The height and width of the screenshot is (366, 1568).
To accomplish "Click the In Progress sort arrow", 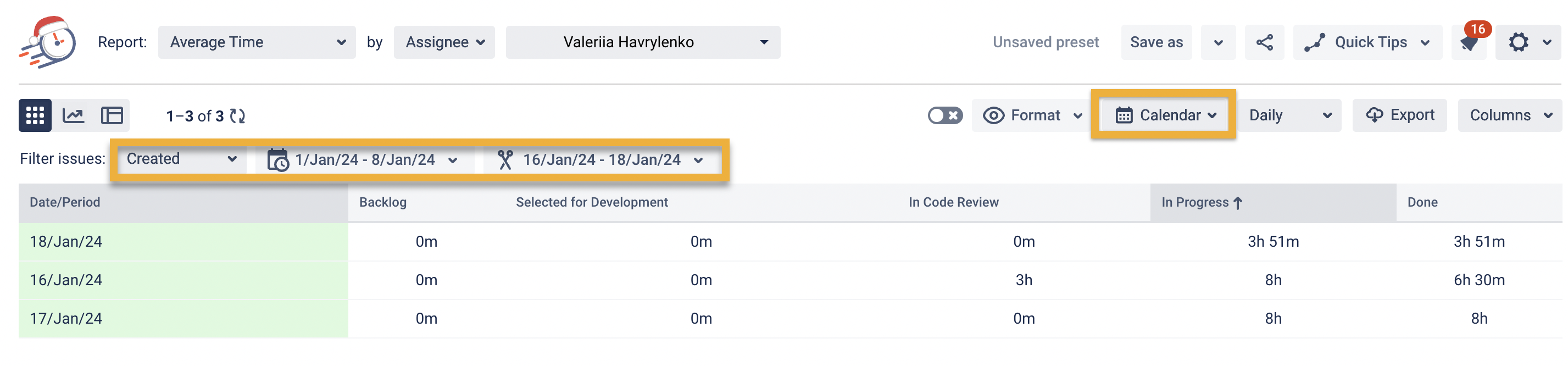I will [x=1237, y=203].
